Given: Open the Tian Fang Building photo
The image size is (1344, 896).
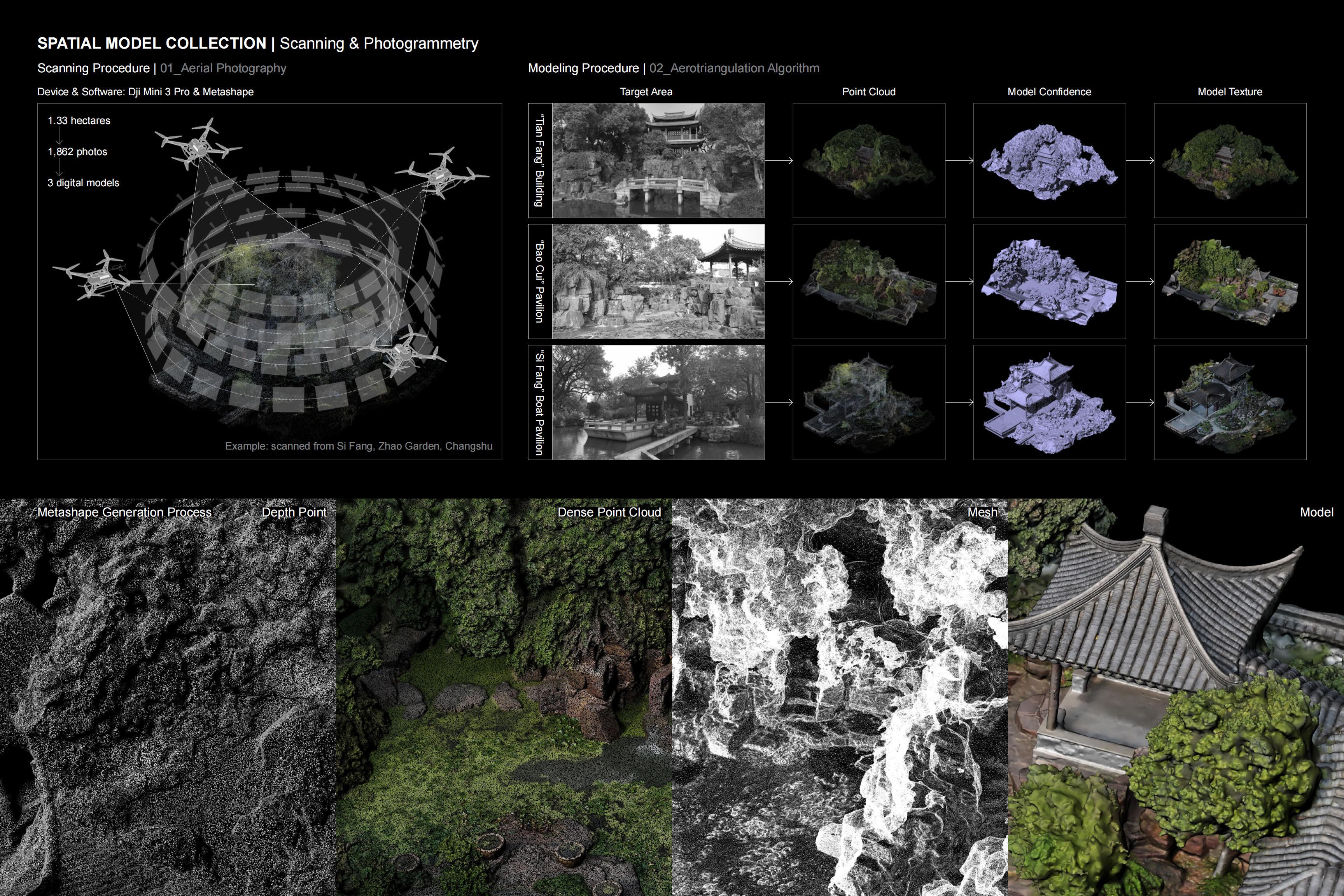Looking at the screenshot, I should tap(658, 161).
